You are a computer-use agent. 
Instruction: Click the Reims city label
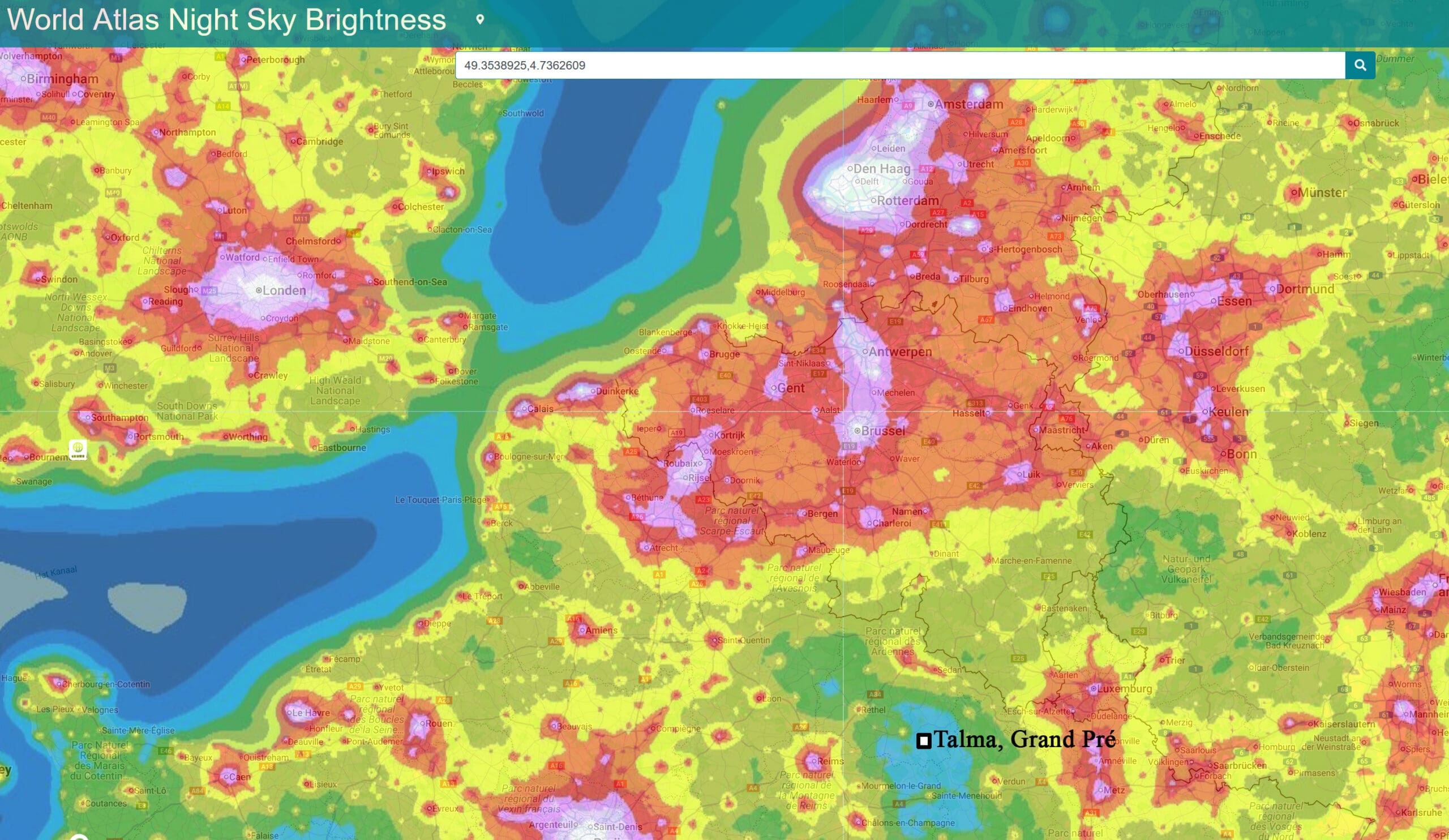point(830,761)
